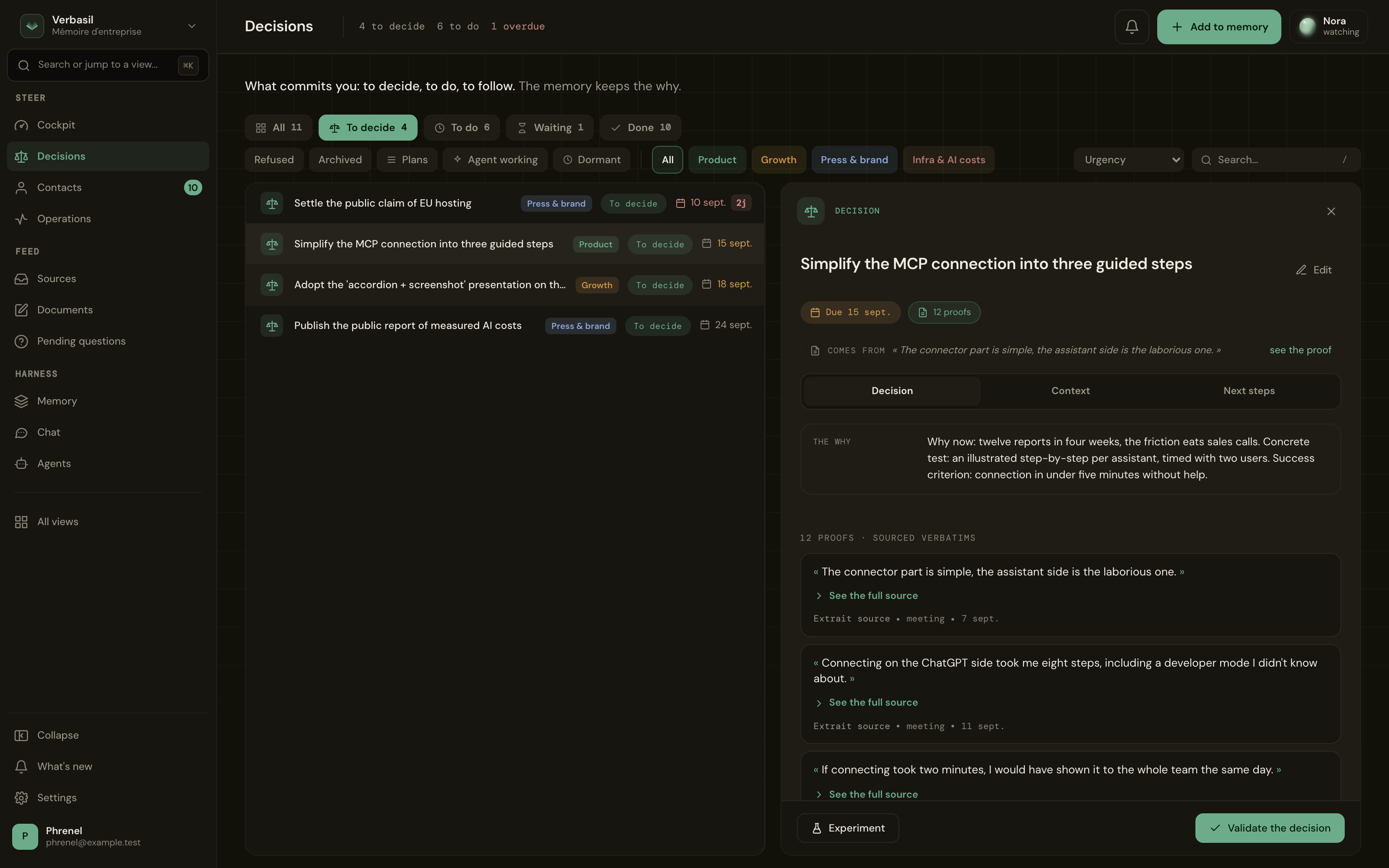Select the All category filter chip
The image size is (1389, 868).
tap(667, 160)
